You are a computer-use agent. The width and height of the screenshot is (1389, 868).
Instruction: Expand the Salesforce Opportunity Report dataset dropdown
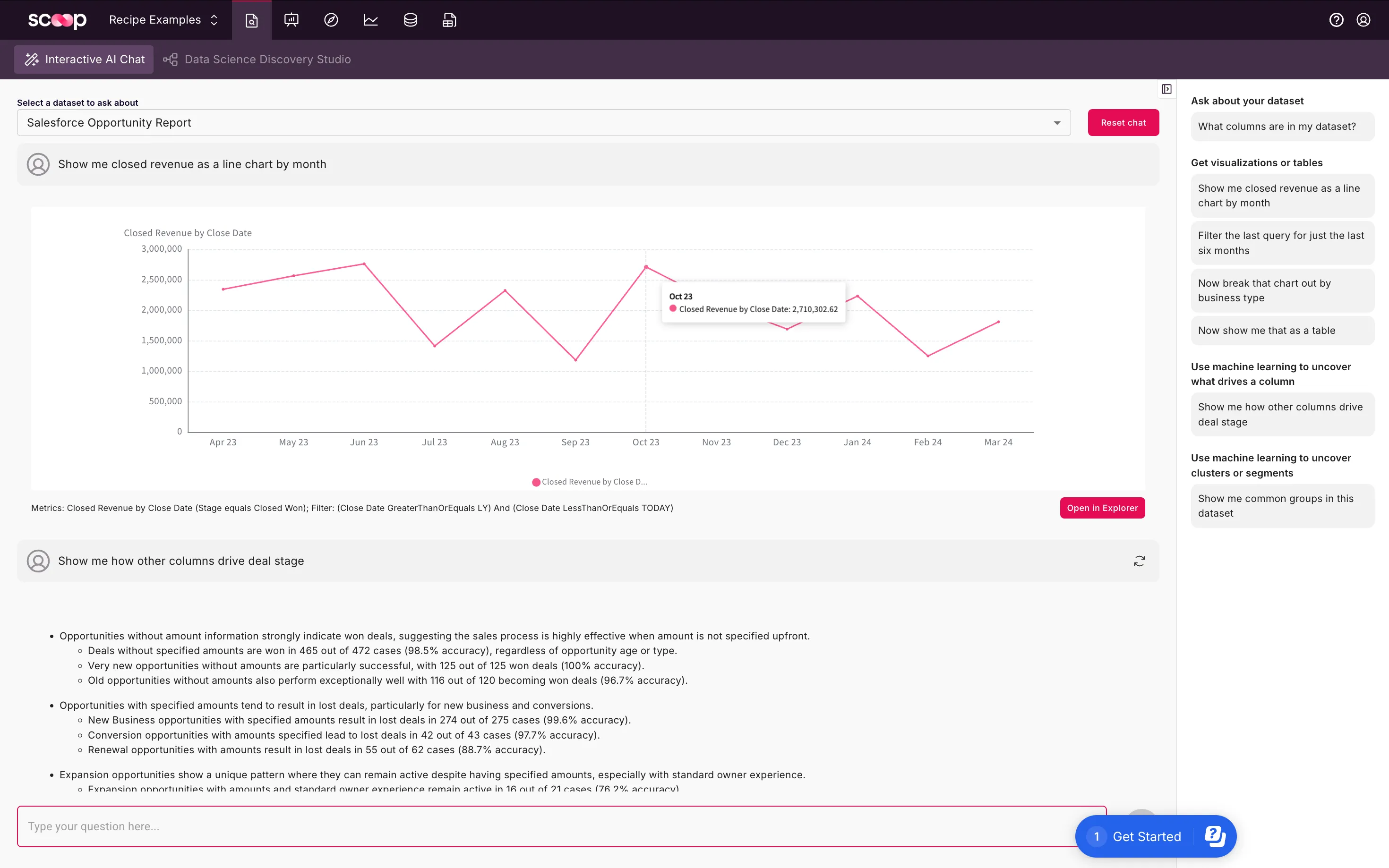[x=1056, y=123]
